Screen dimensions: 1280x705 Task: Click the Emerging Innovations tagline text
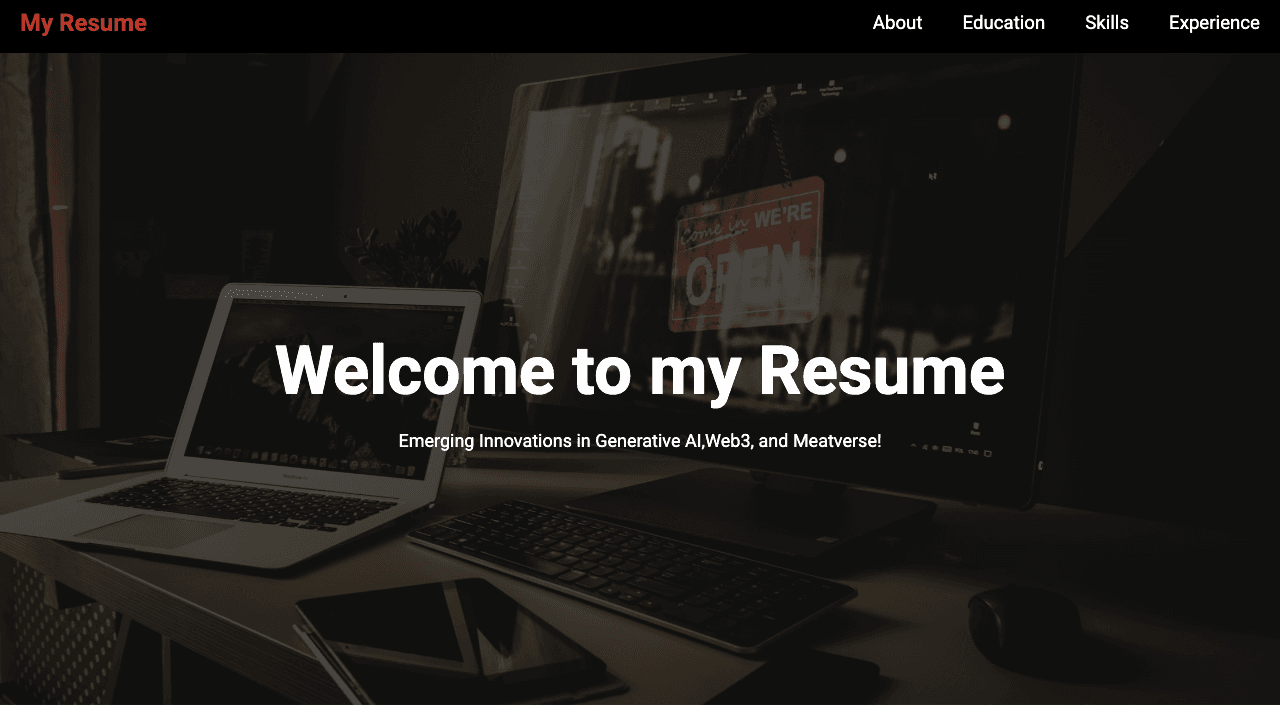(640, 440)
